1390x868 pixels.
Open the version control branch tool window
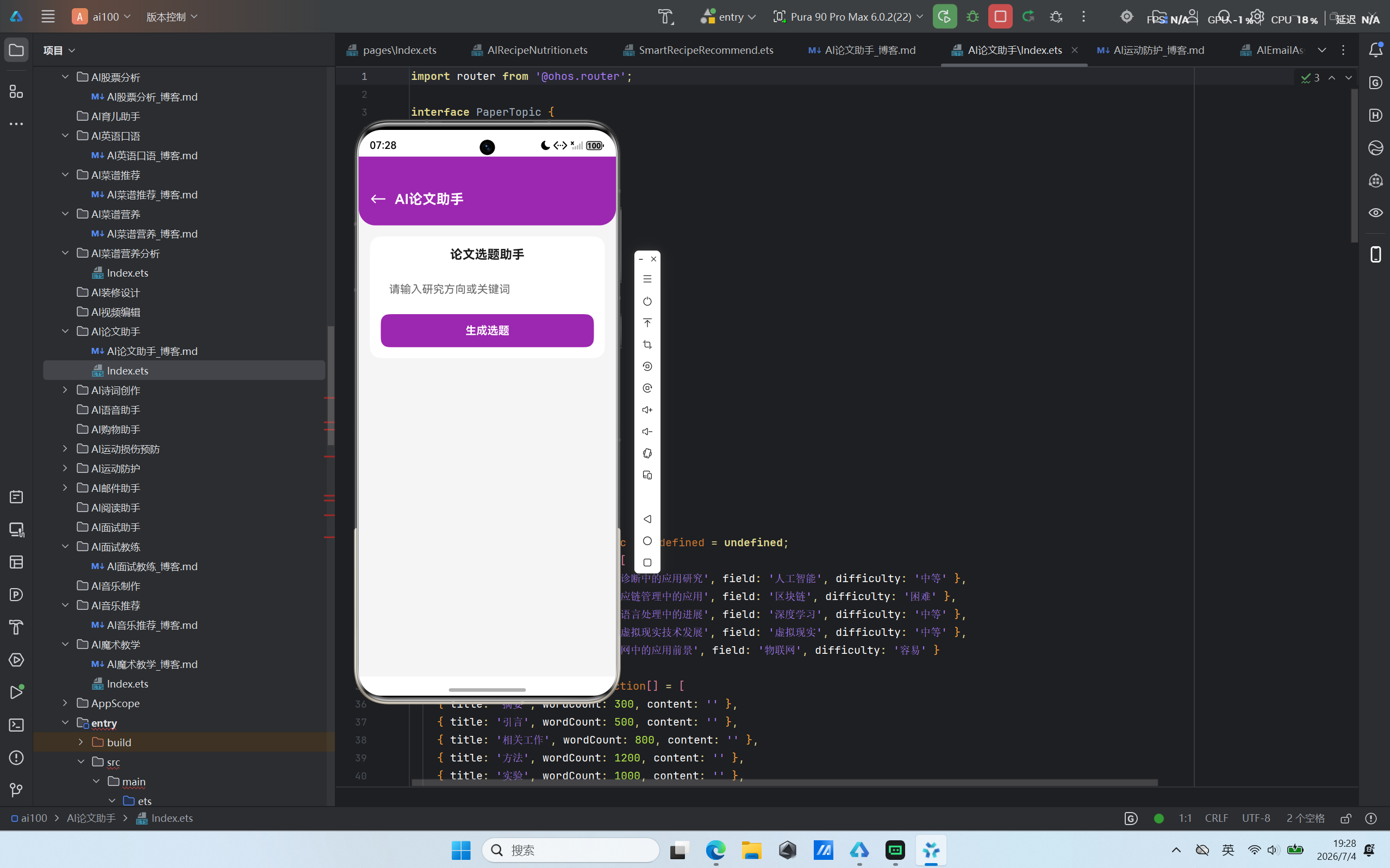tap(17, 790)
